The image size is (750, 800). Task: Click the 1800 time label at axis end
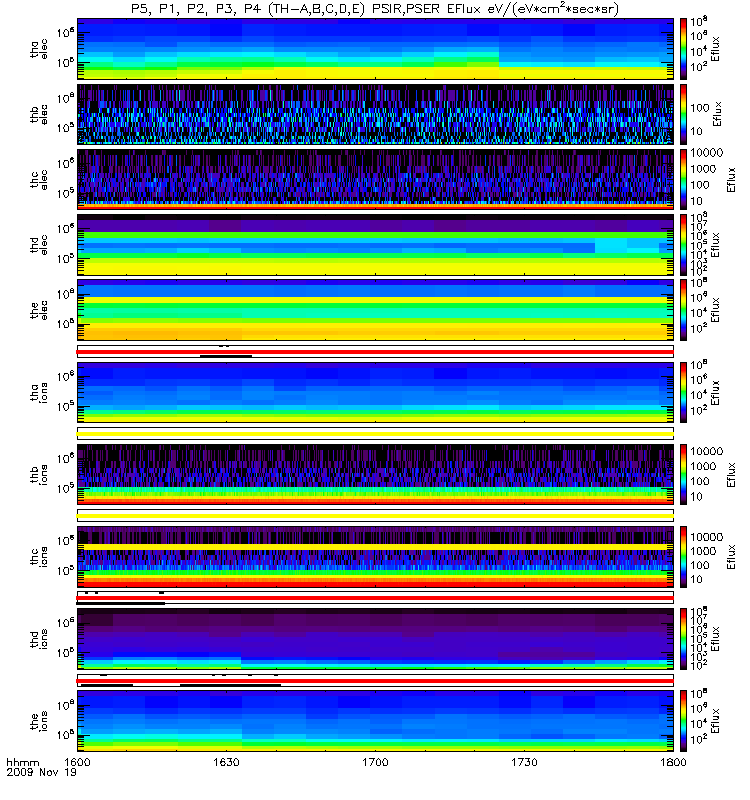tap(673, 762)
